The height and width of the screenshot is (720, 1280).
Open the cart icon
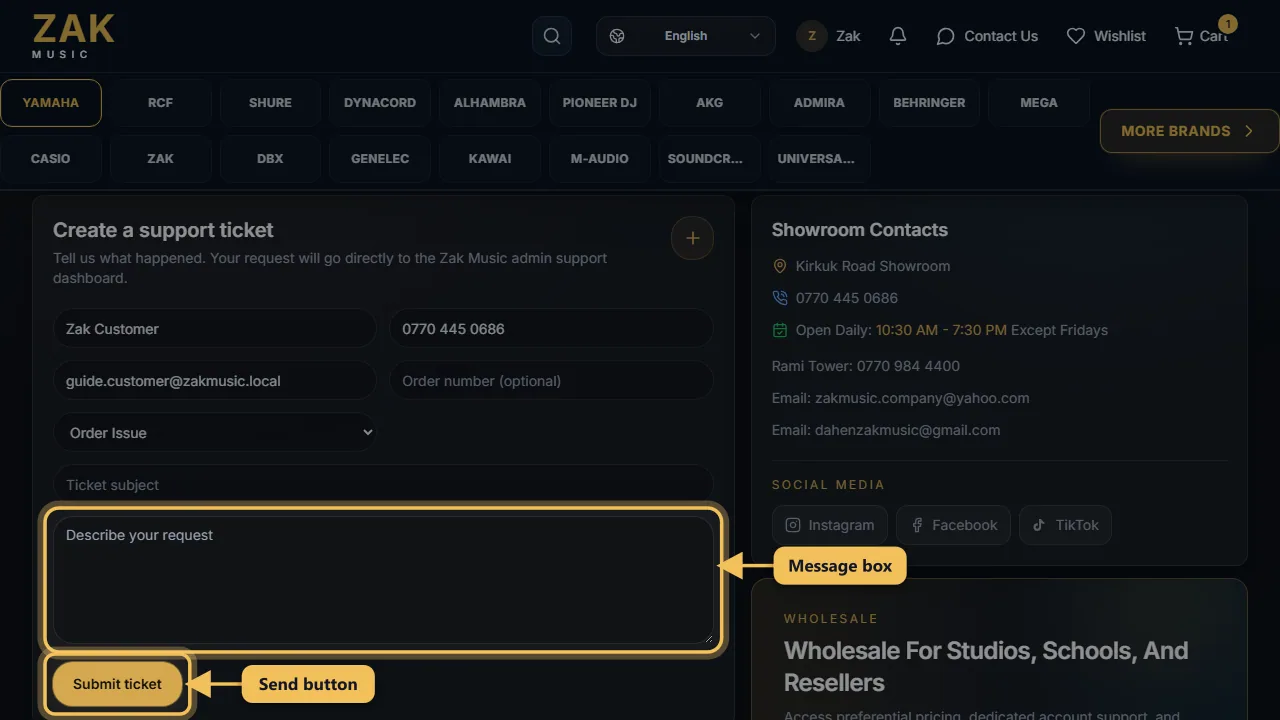[x=1184, y=36]
